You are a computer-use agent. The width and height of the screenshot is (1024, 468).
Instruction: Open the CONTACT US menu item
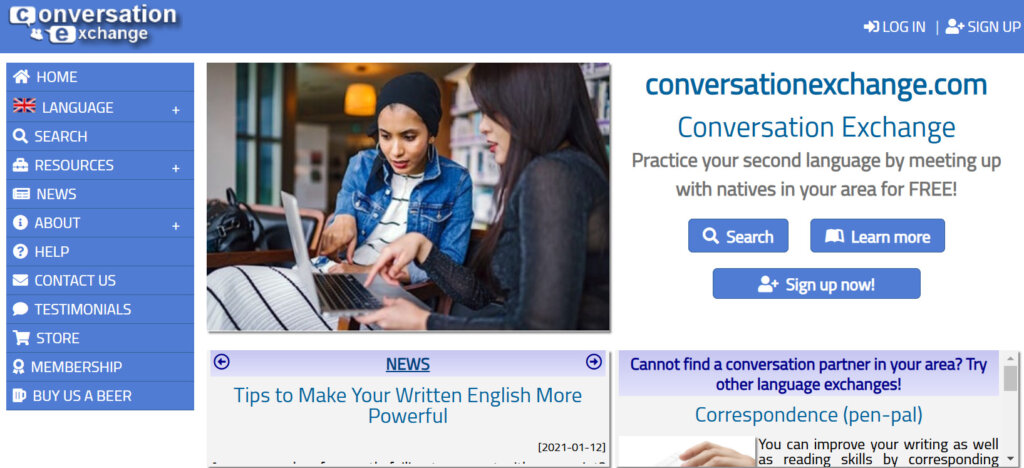(x=100, y=280)
